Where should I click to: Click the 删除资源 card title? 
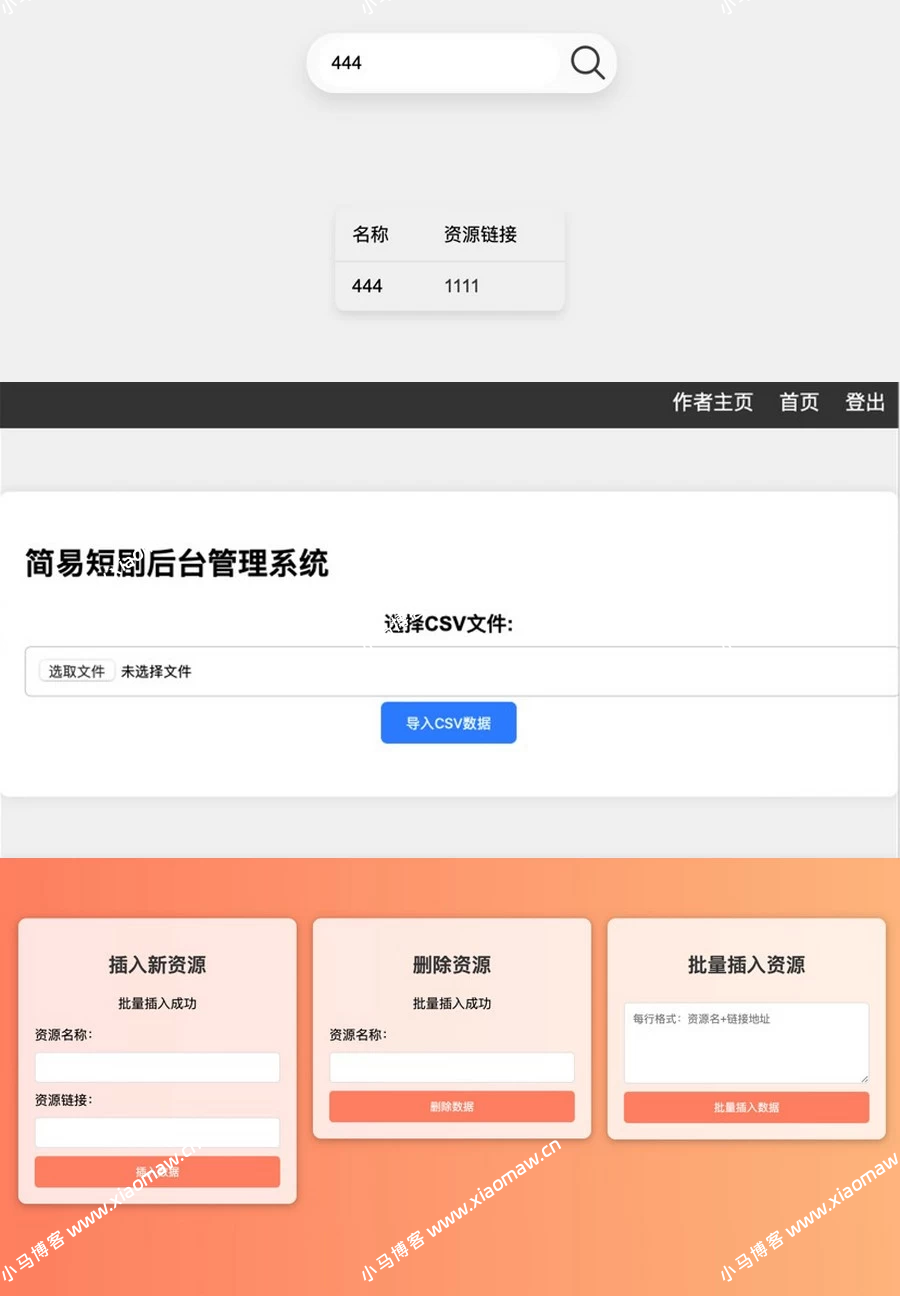tap(452, 965)
